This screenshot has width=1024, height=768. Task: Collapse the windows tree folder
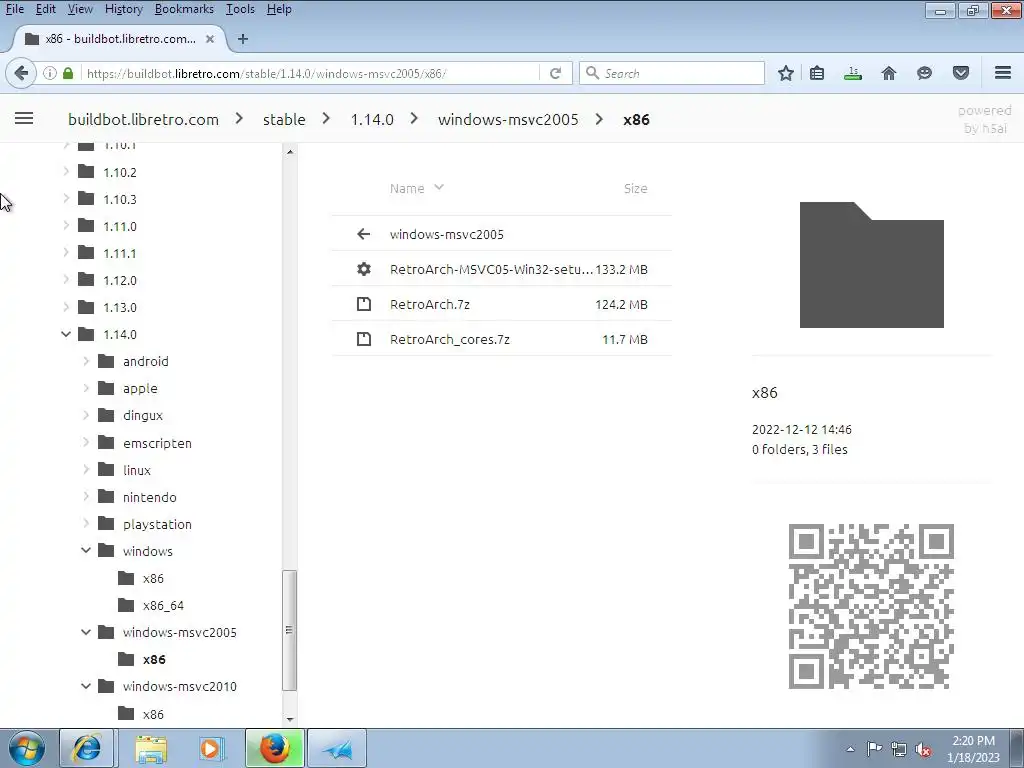(86, 551)
